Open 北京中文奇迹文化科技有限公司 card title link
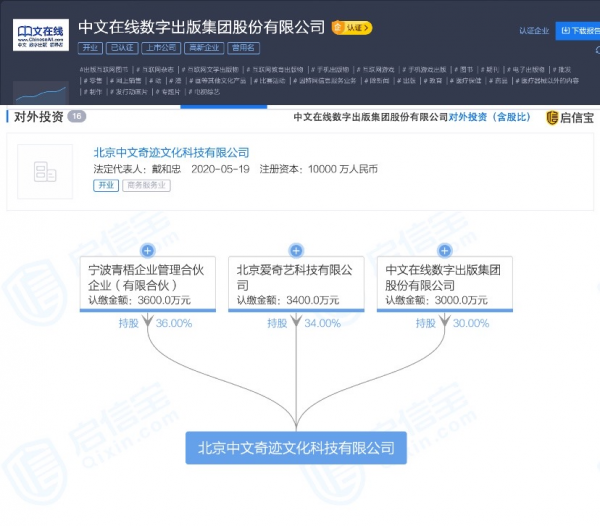The image size is (600, 526). [171, 153]
